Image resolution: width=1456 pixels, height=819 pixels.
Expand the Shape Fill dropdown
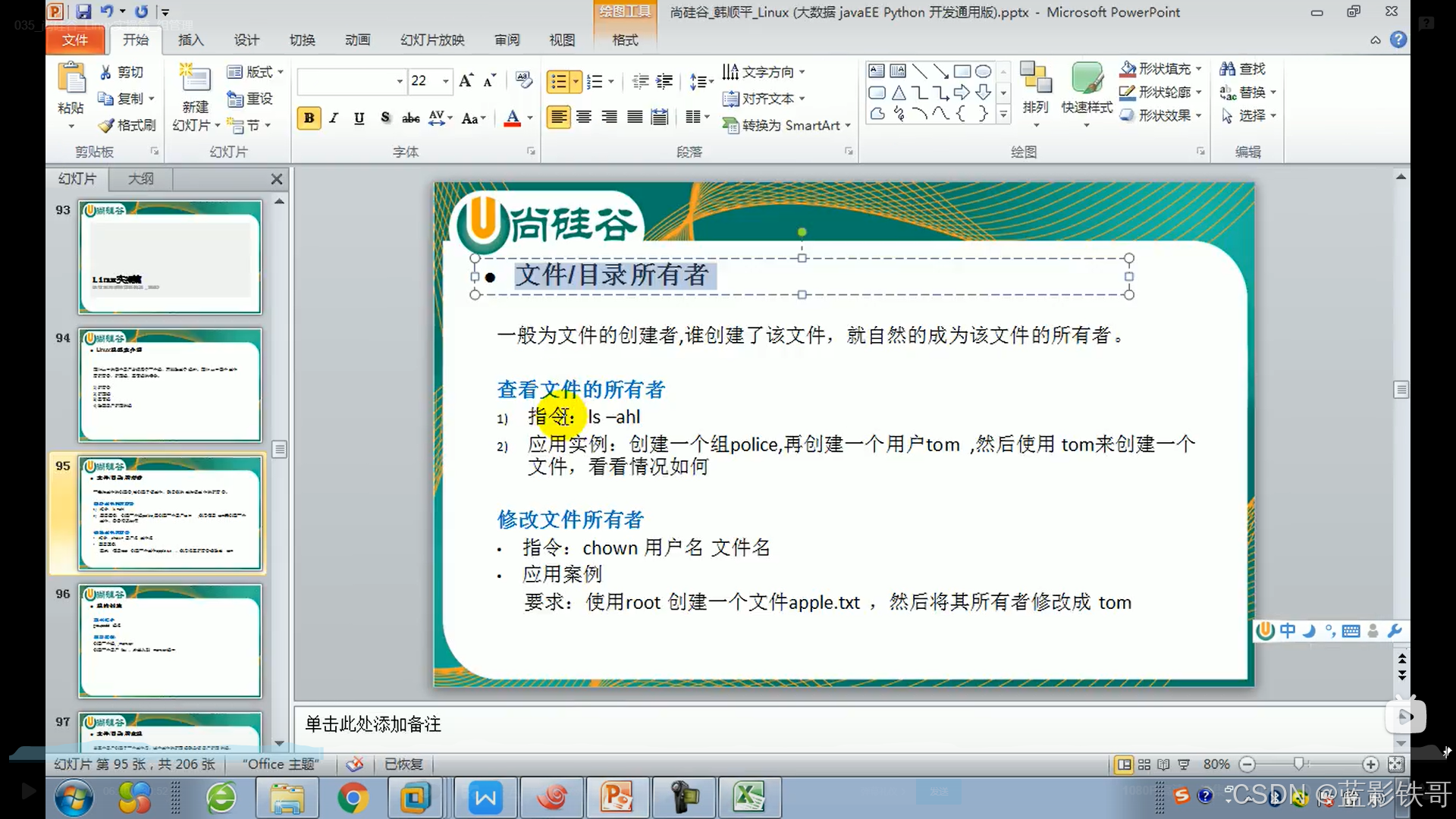click(x=1199, y=69)
